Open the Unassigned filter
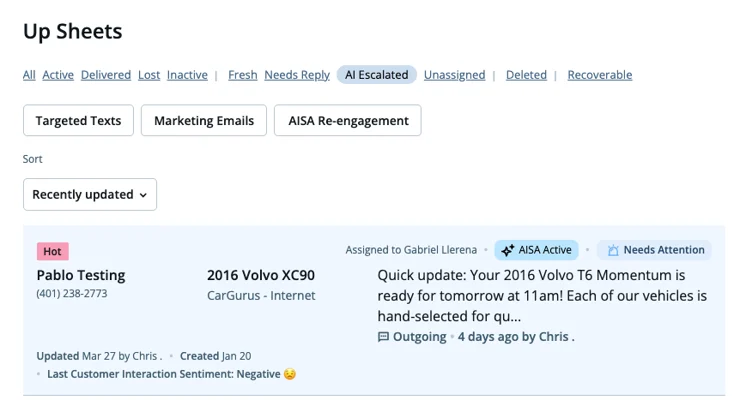This screenshot has width=740, height=406. pyautogui.click(x=454, y=75)
